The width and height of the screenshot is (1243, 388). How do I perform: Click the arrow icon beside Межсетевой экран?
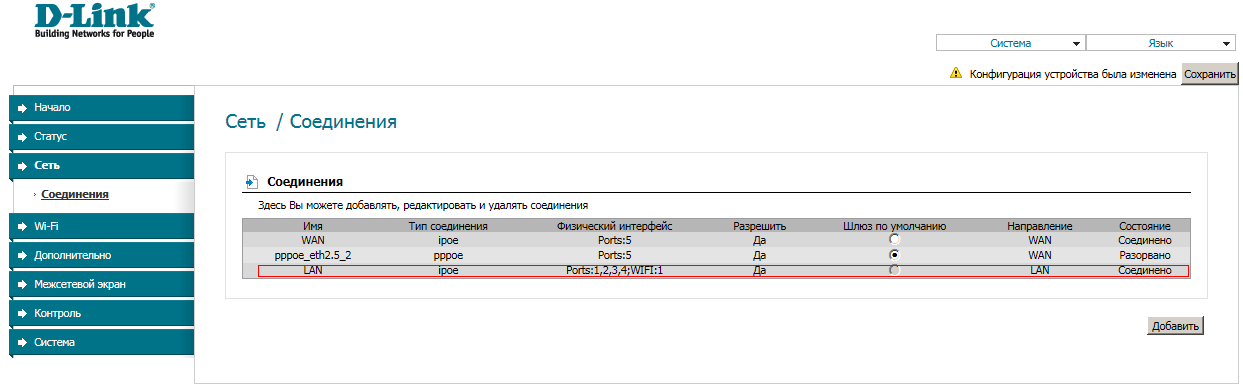tap(21, 284)
